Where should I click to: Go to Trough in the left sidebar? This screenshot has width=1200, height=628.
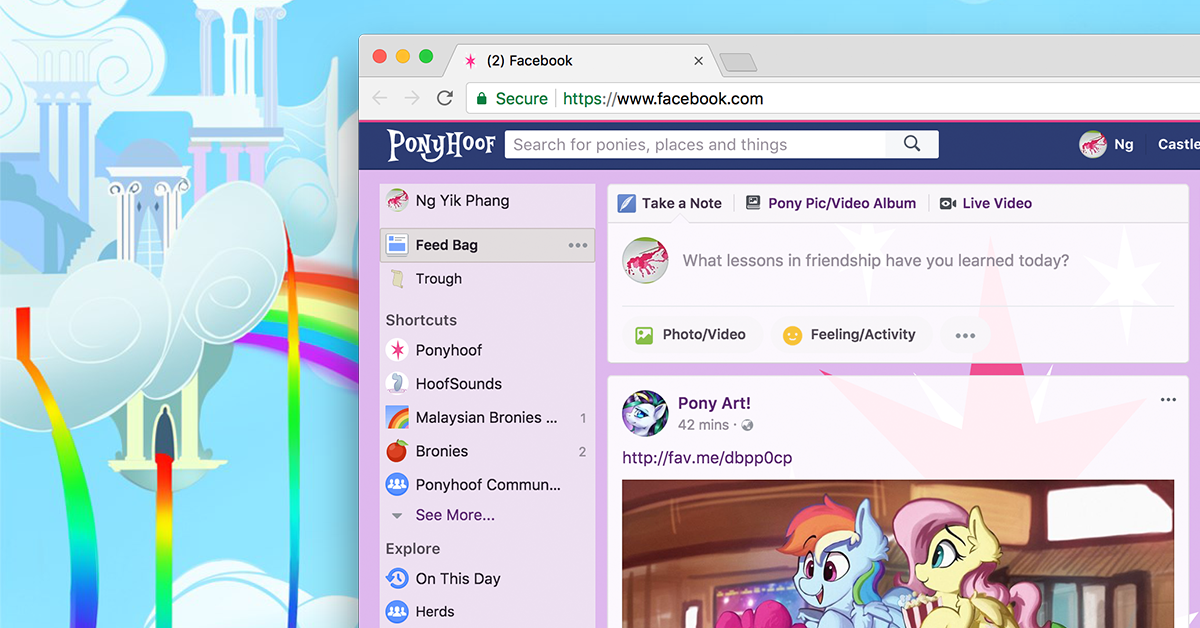click(x=438, y=278)
